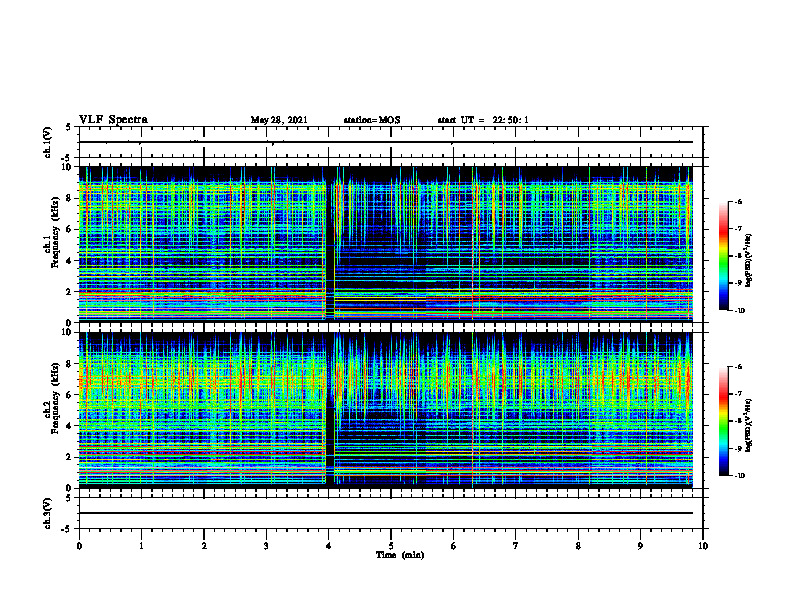The width and height of the screenshot is (792, 612).
Task: Select the date text "May 28, 2021"
Action: click(279, 120)
